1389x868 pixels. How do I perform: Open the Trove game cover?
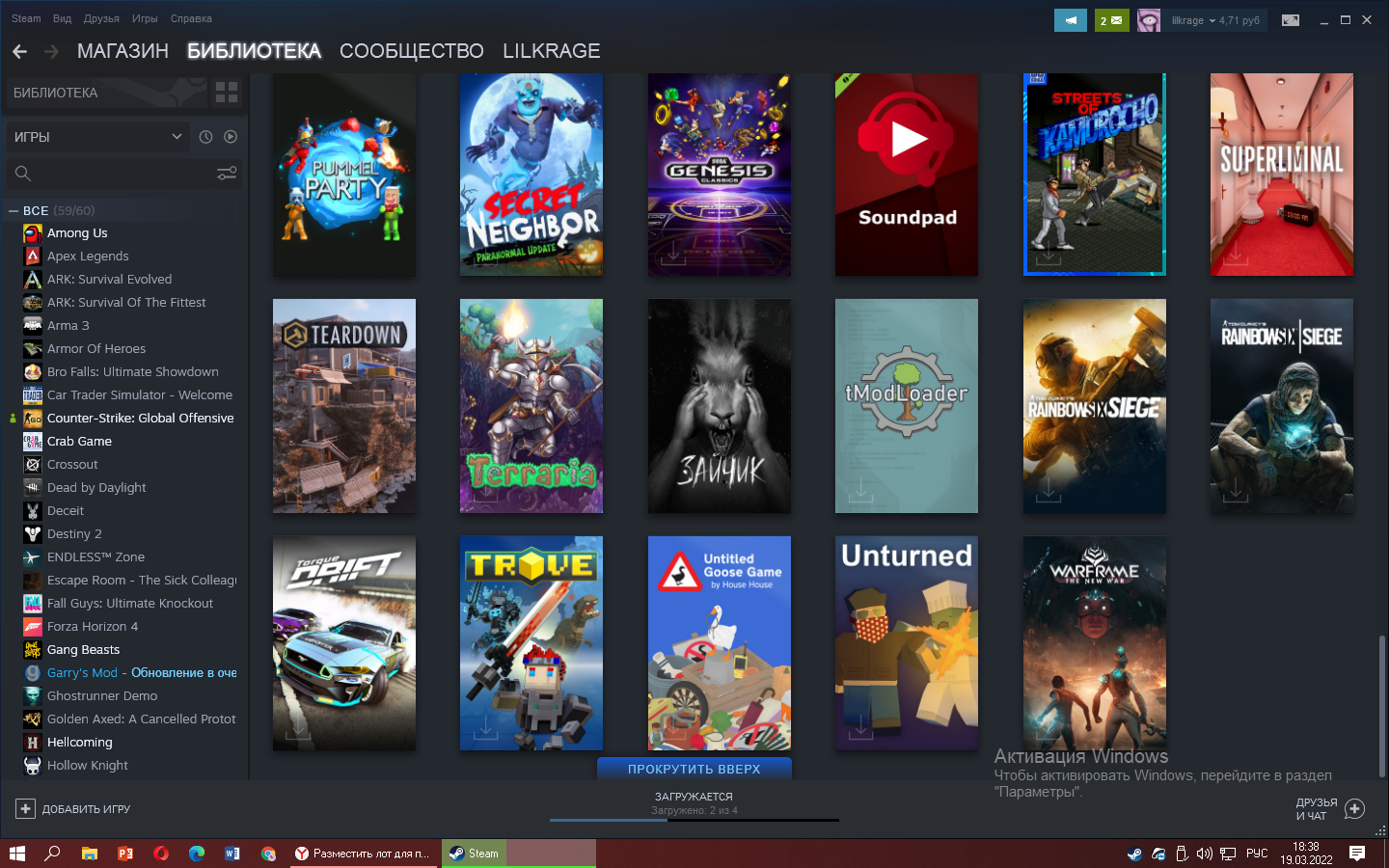coord(531,643)
